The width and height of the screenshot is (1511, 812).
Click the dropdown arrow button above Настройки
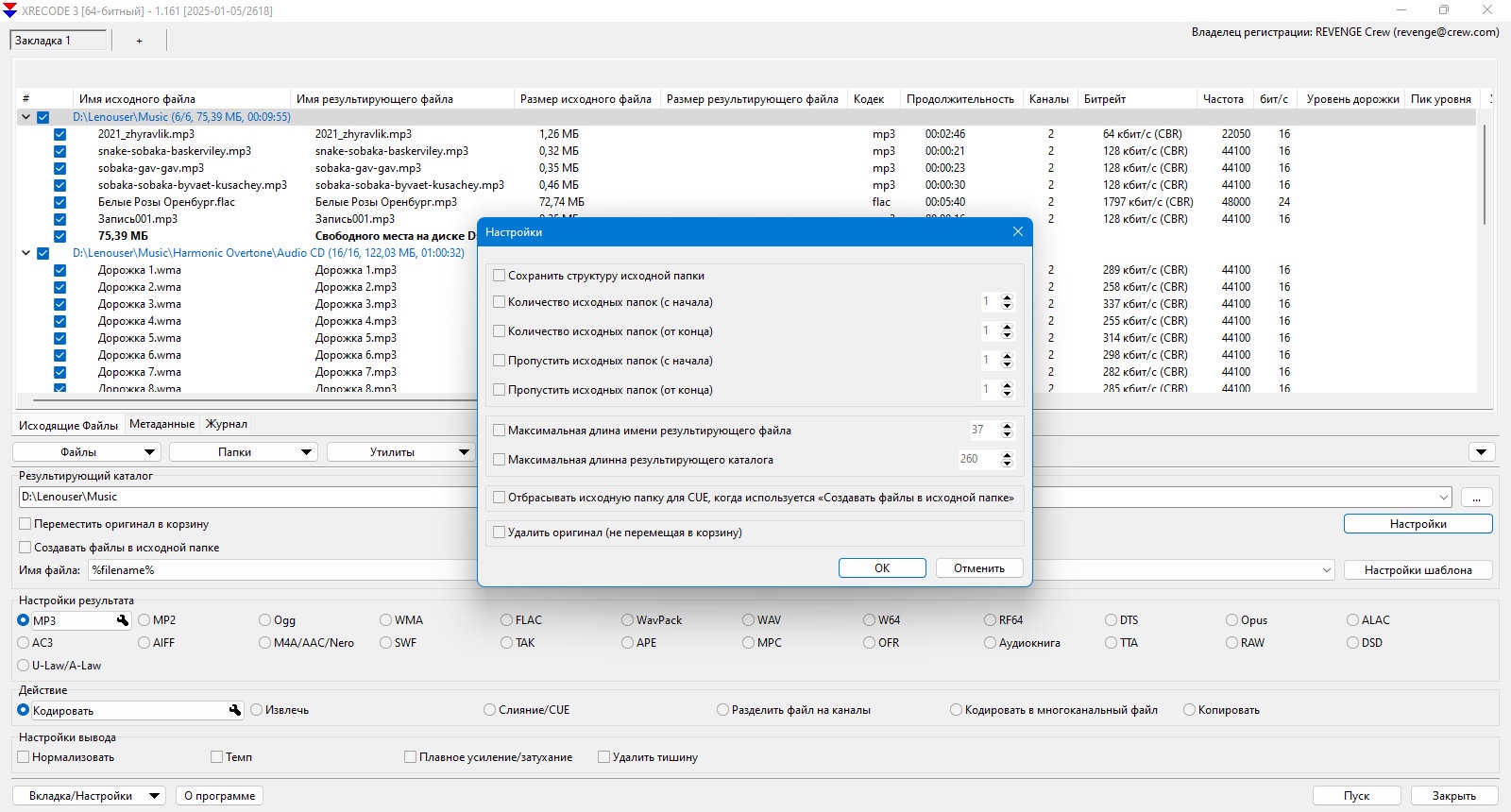1482,452
